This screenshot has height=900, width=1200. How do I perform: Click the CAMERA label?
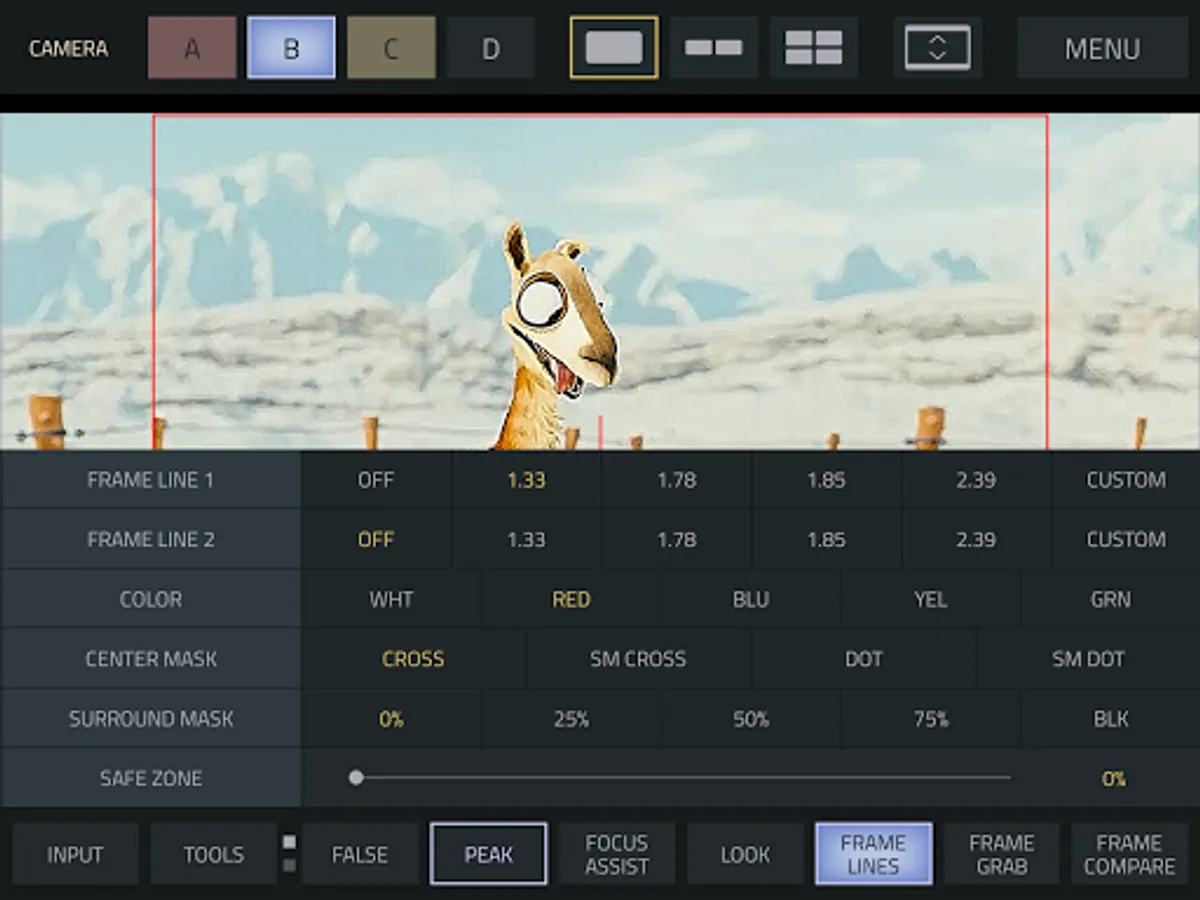pos(68,48)
